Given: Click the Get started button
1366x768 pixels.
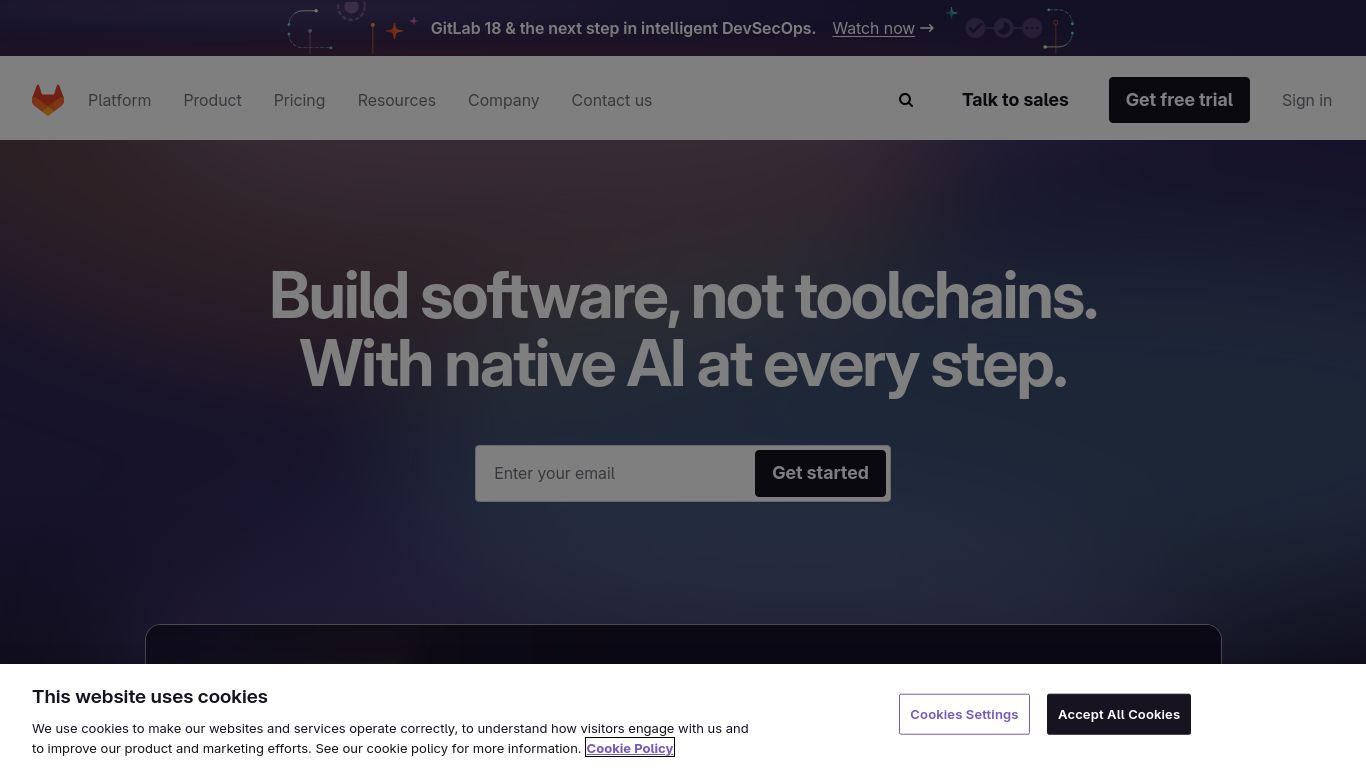Looking at the screenshot, I should coord(820,473).
